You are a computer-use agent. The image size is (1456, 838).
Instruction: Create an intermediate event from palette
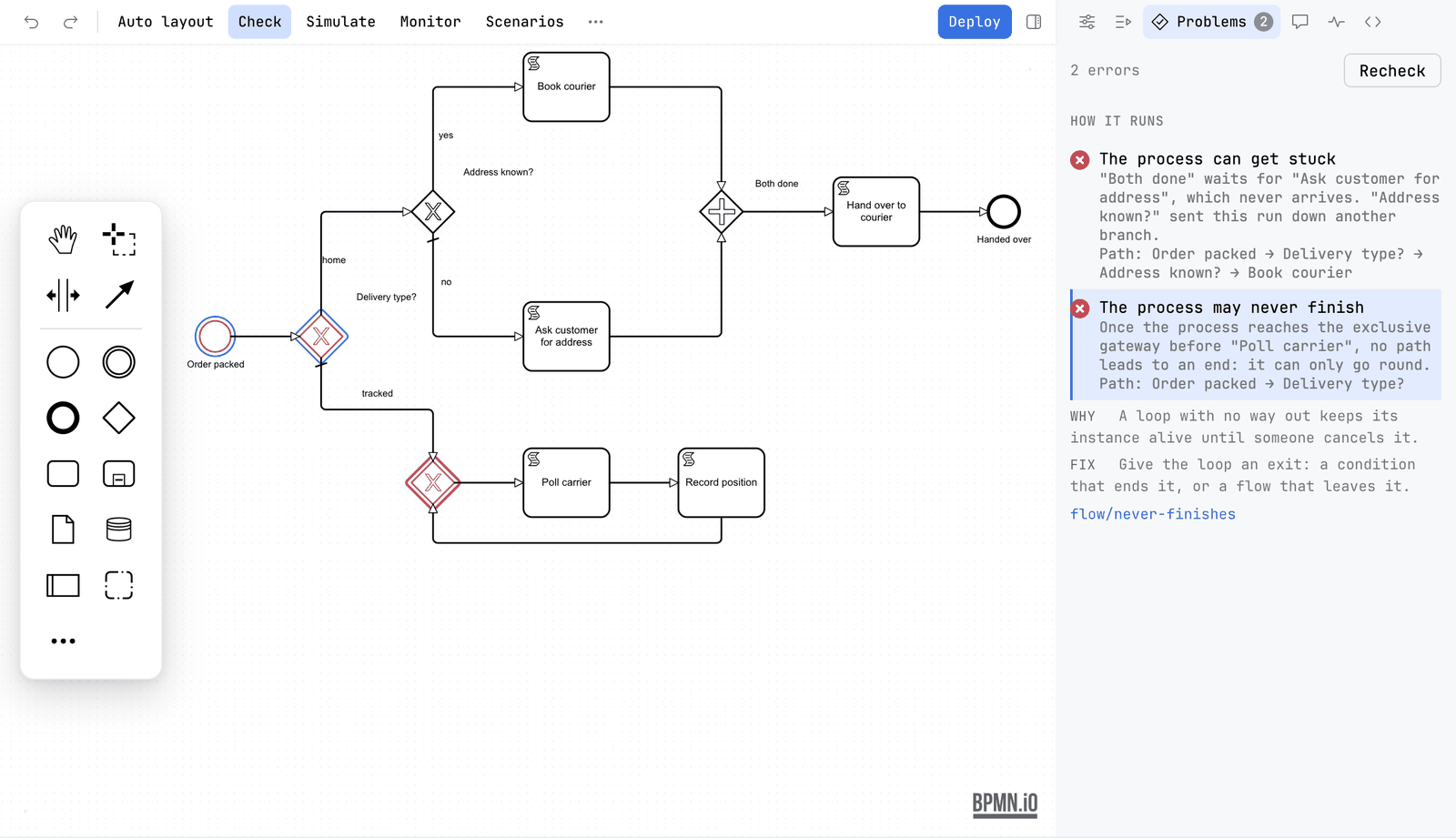(x=119, y=362)
